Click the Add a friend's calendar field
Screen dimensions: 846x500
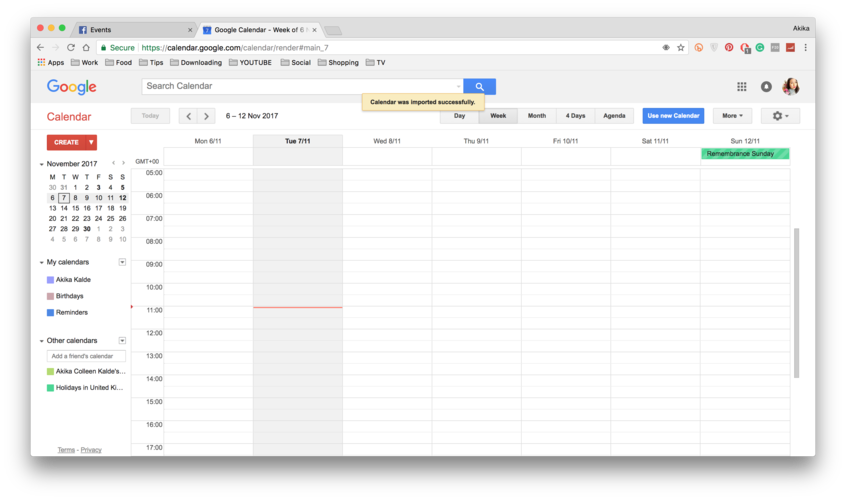point(87,356)
